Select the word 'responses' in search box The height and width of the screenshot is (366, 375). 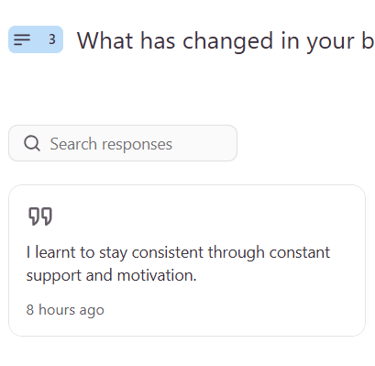click(x=137, y=145)
